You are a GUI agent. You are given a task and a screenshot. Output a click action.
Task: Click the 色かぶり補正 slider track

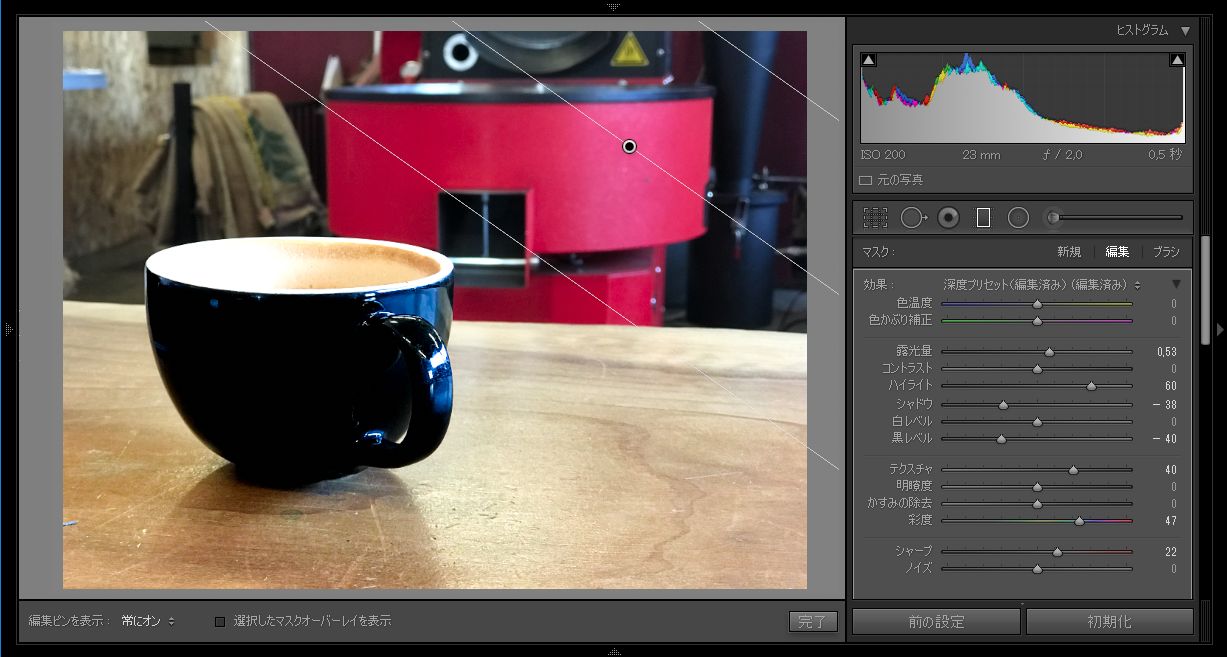coord(1037,321)
